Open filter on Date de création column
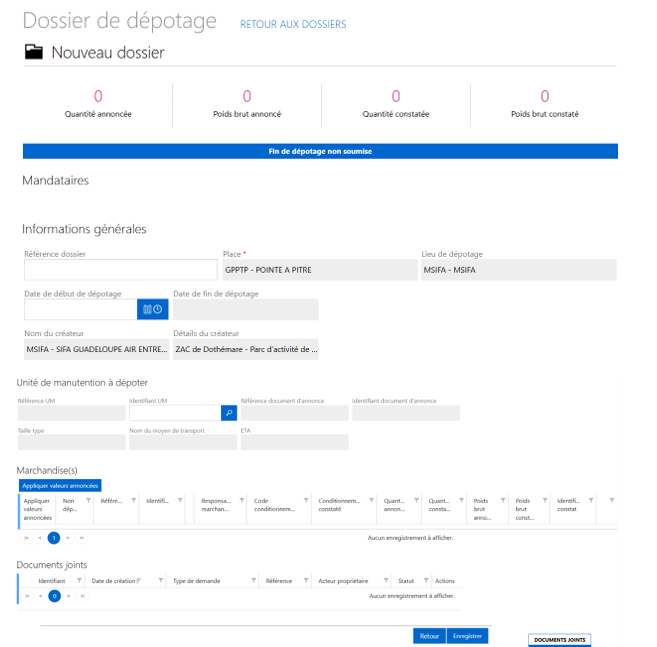The width and height of the screenshot is (657, 647). pyautogui.click(x=161, y=580)
